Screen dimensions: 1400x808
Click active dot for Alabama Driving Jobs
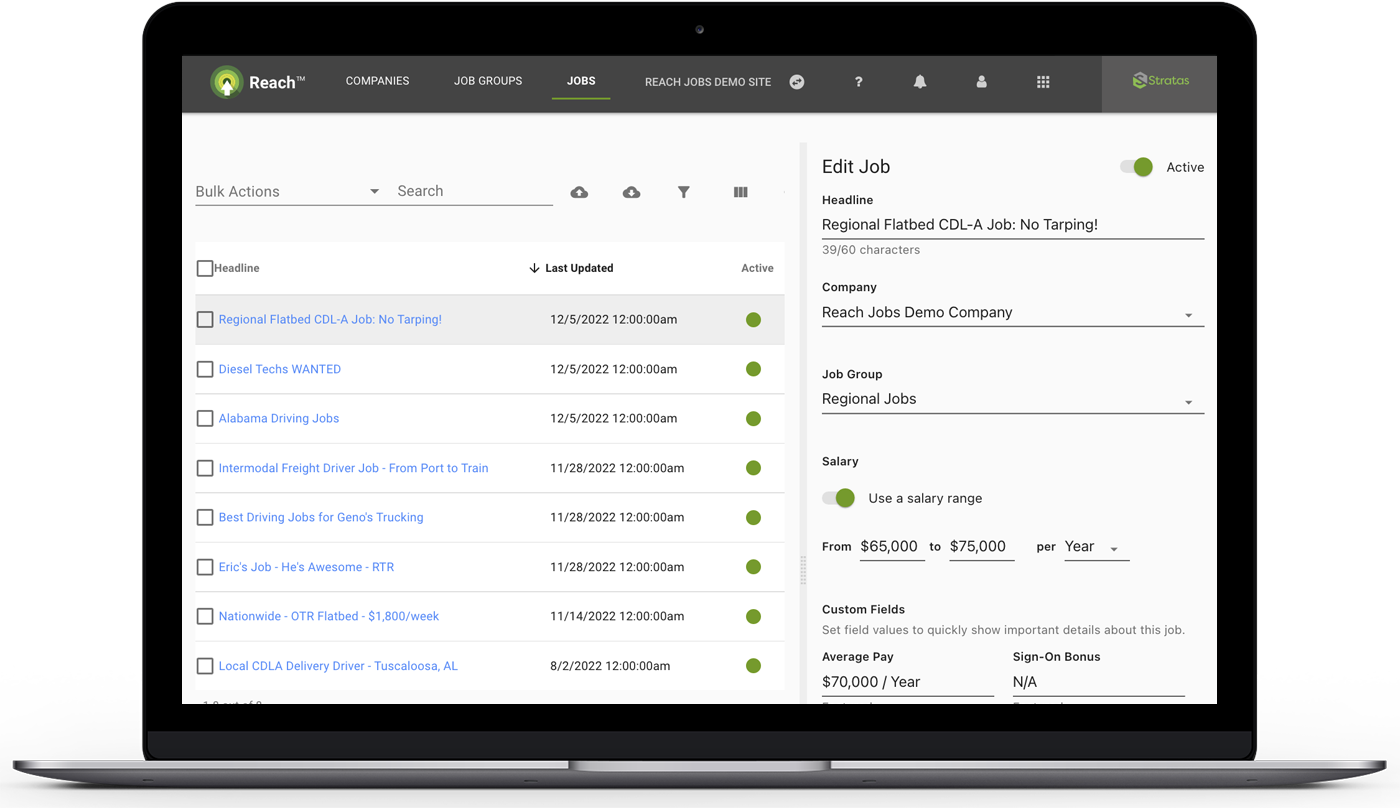click(754, 419)
